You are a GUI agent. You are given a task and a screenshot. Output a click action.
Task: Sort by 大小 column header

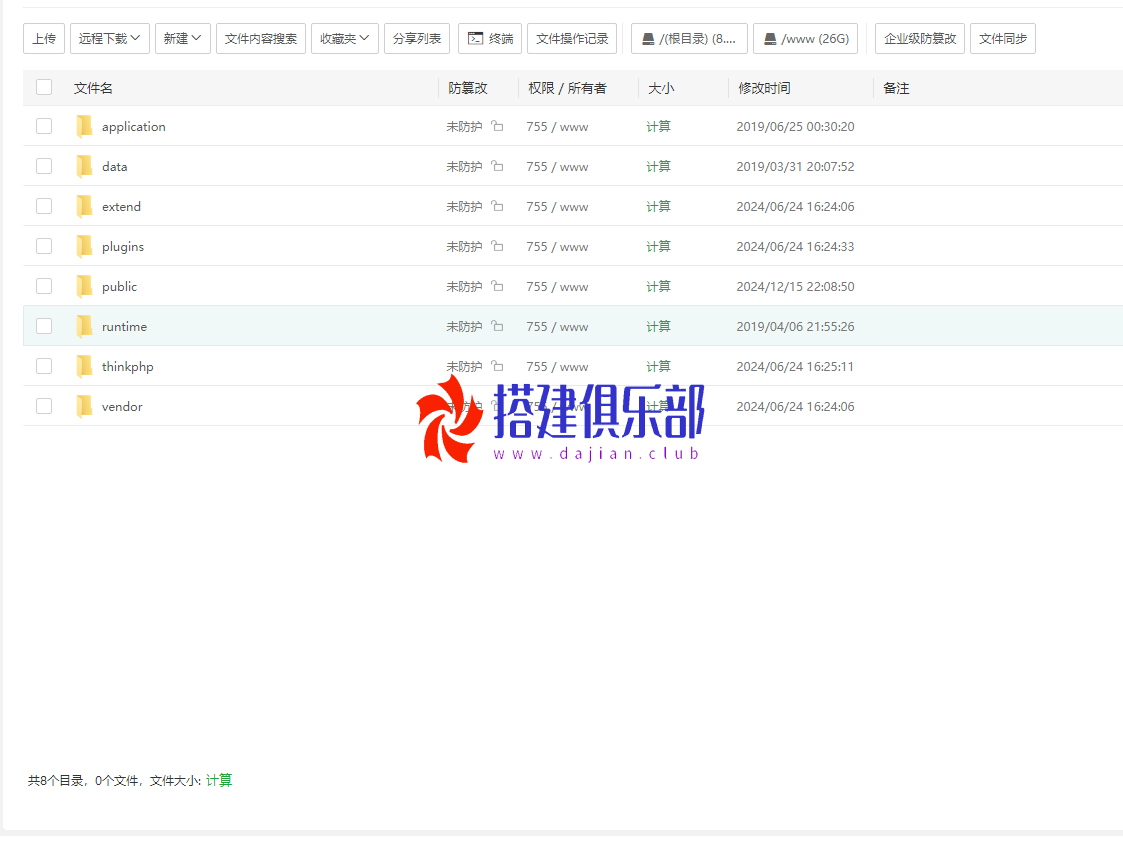point(661,88)
